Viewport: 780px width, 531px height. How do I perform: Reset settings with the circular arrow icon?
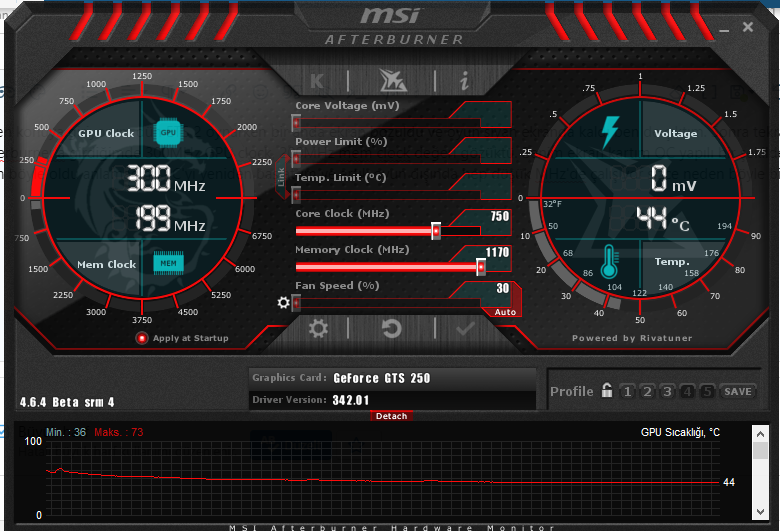(x=391, y=328)
